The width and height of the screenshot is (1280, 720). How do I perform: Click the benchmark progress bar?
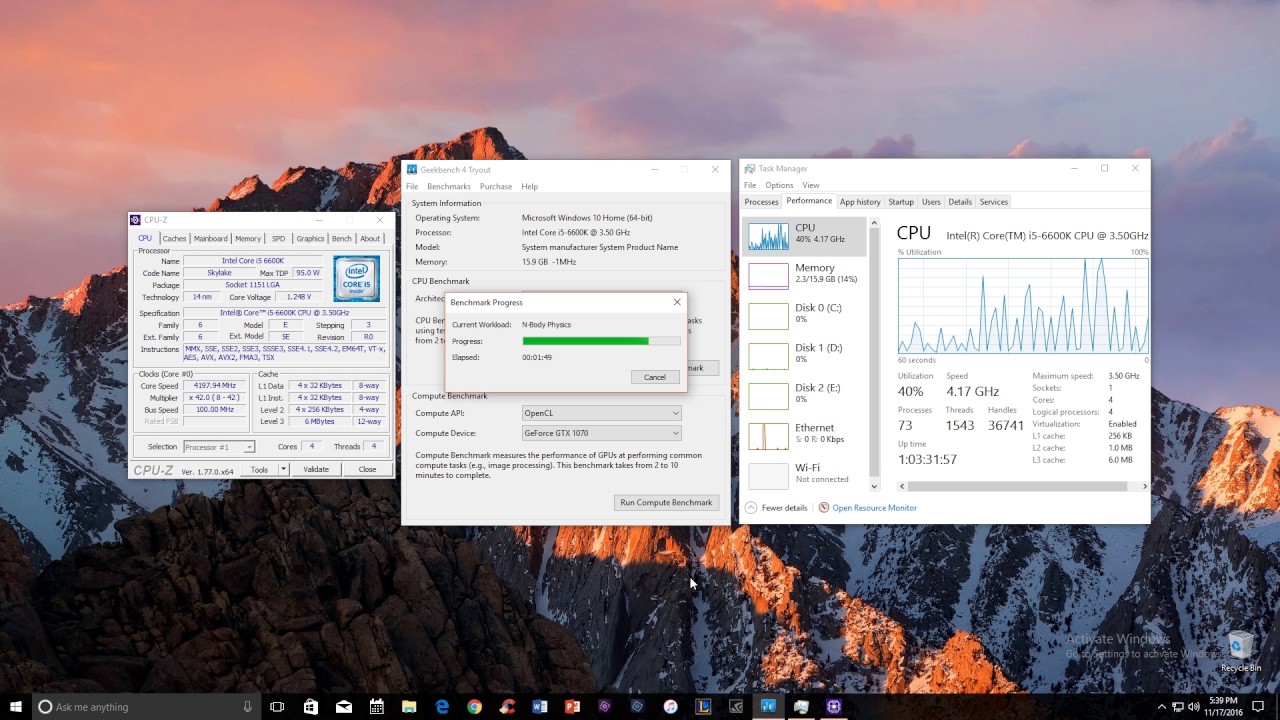601,341
